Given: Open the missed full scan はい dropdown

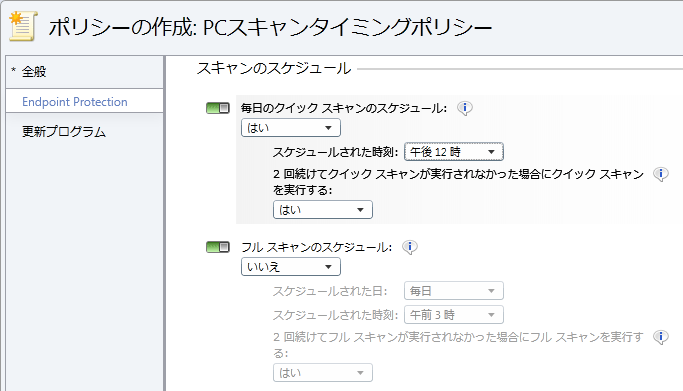Looking at the screenshot, I should (323, 373).
